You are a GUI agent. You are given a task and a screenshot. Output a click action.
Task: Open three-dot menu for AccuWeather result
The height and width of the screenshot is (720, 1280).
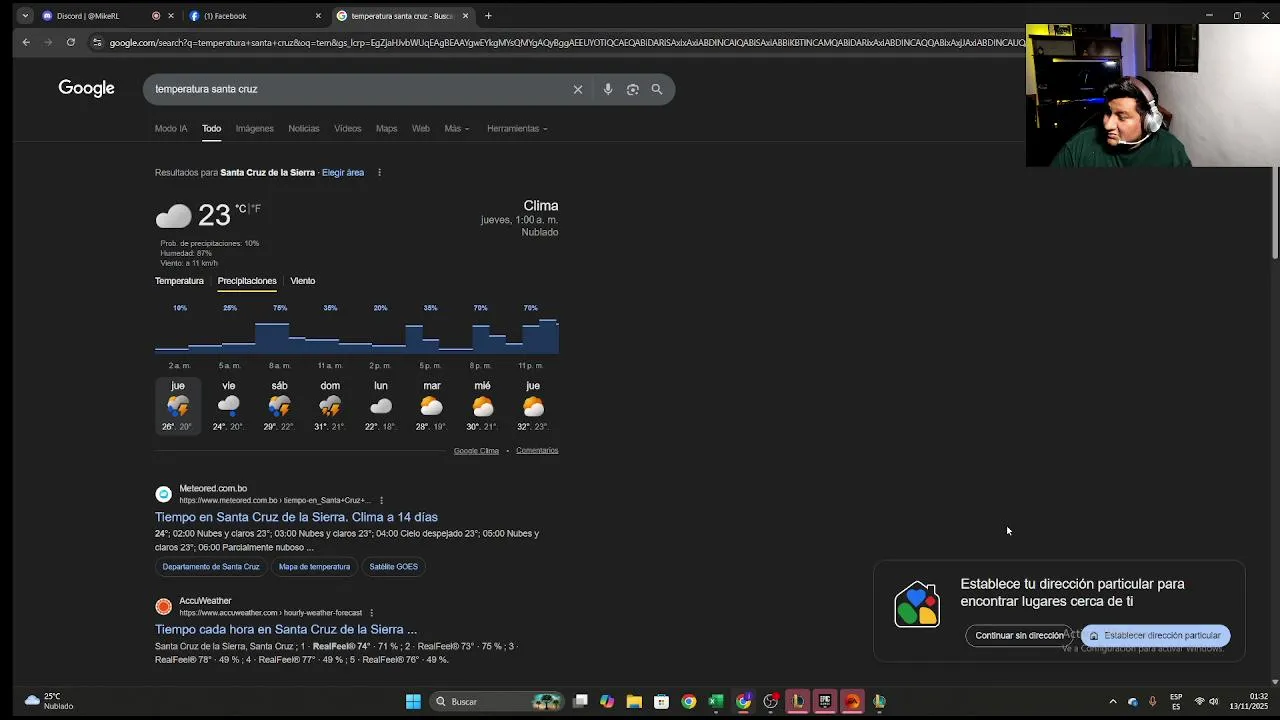tap(371, 613)
